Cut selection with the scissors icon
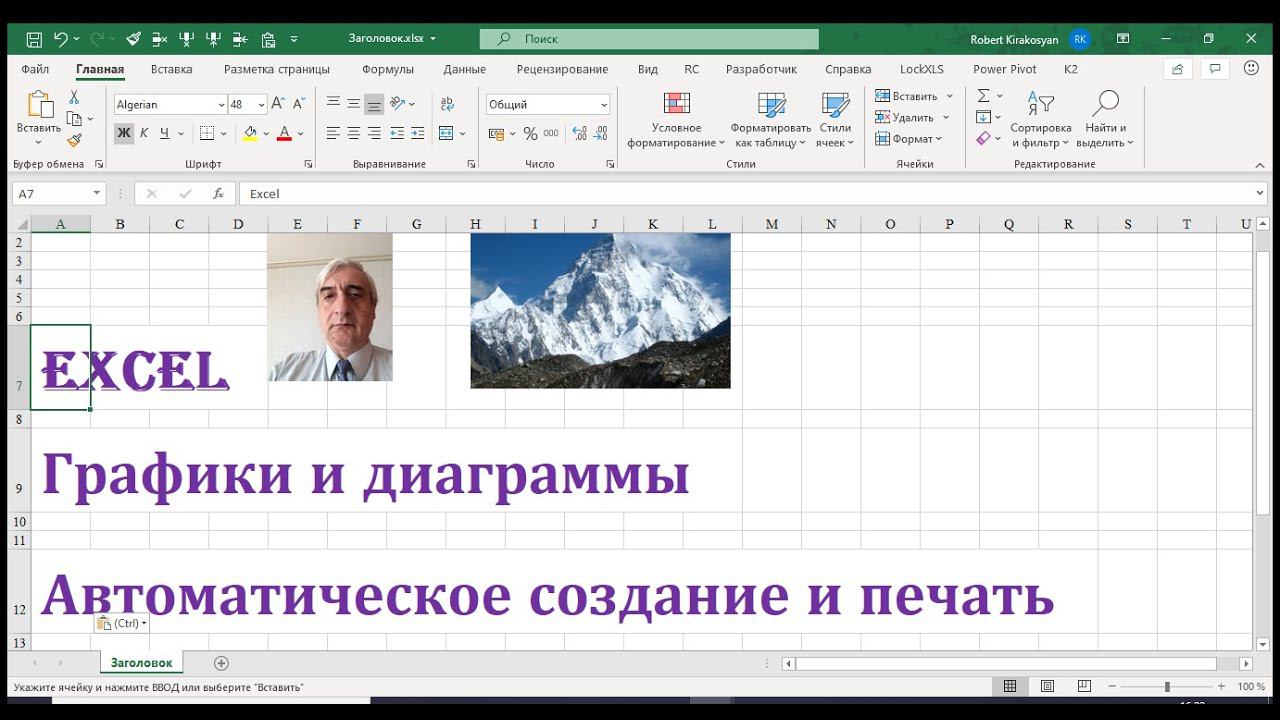 tap(73, 97)
